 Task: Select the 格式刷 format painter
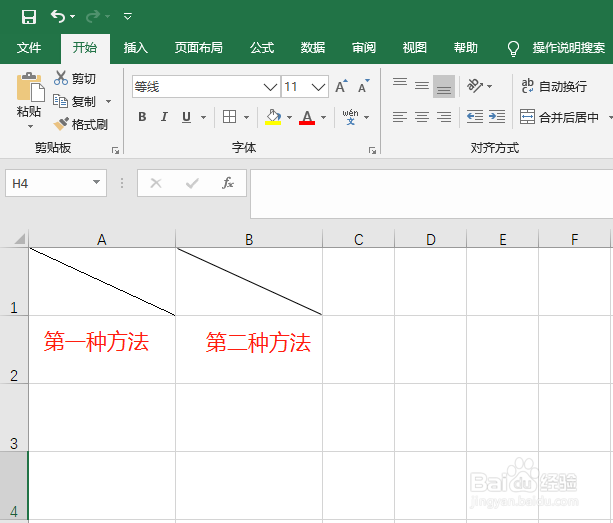(x=81, y=124)
